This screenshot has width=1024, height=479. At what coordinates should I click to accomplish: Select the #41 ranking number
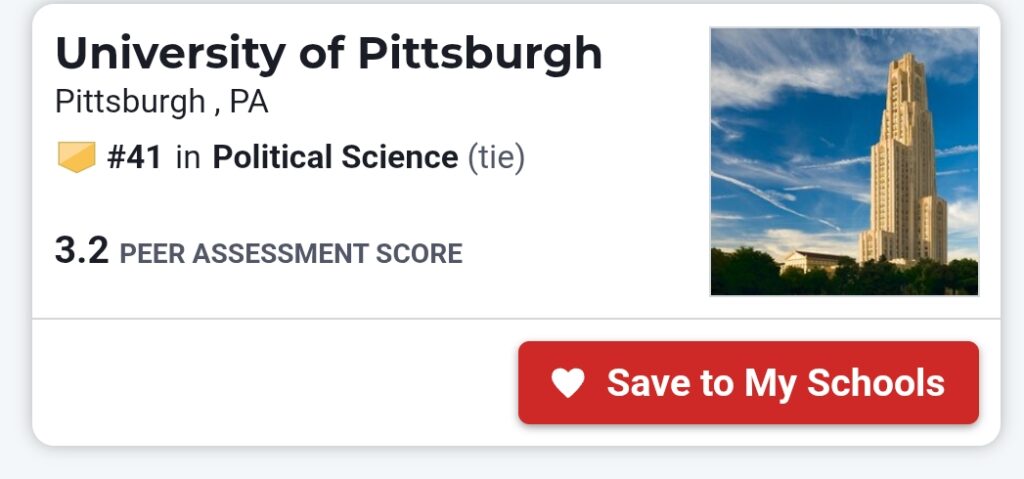coord(134,157)
